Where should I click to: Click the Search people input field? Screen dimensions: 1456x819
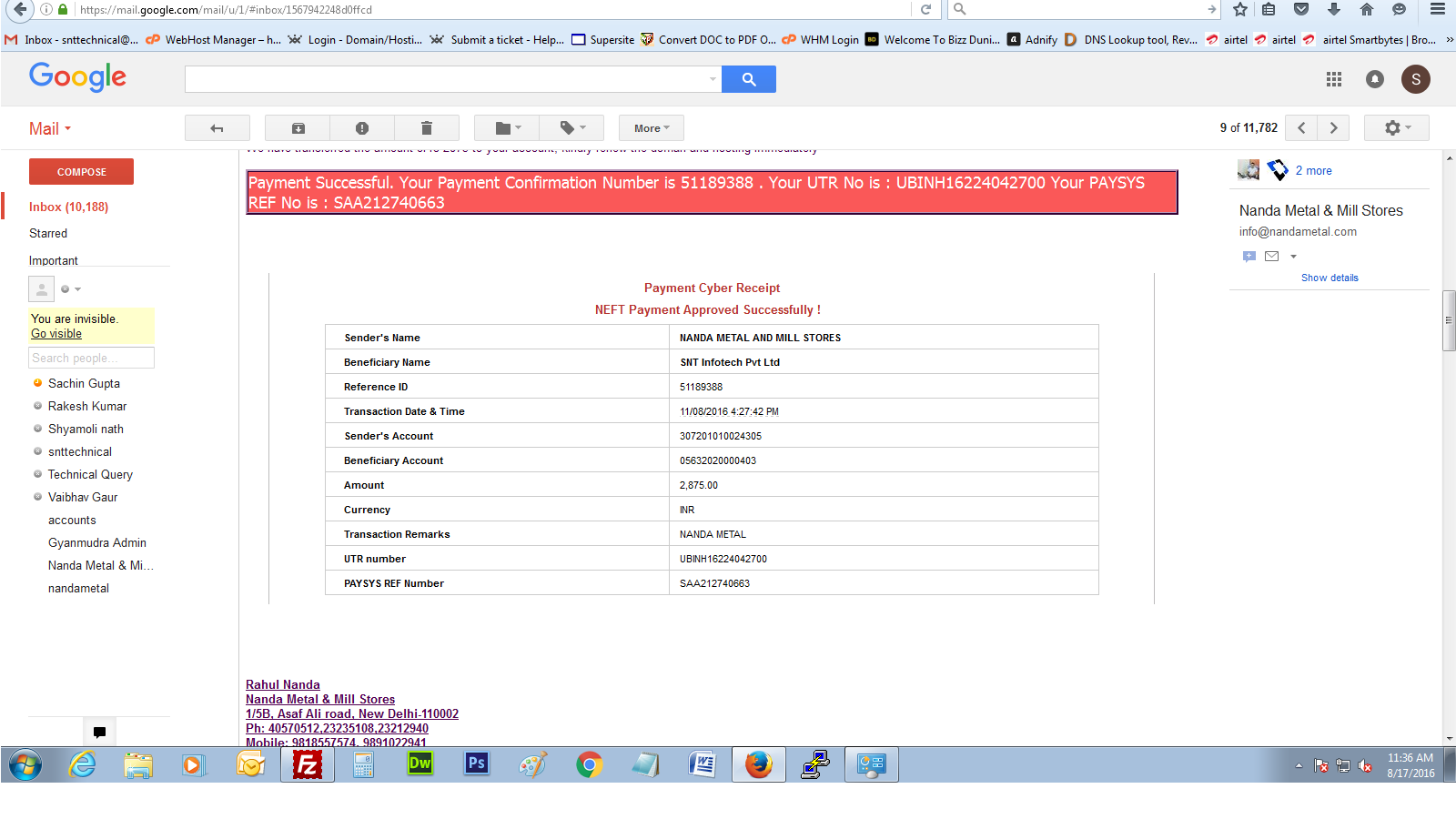click(x=91, y=359)
